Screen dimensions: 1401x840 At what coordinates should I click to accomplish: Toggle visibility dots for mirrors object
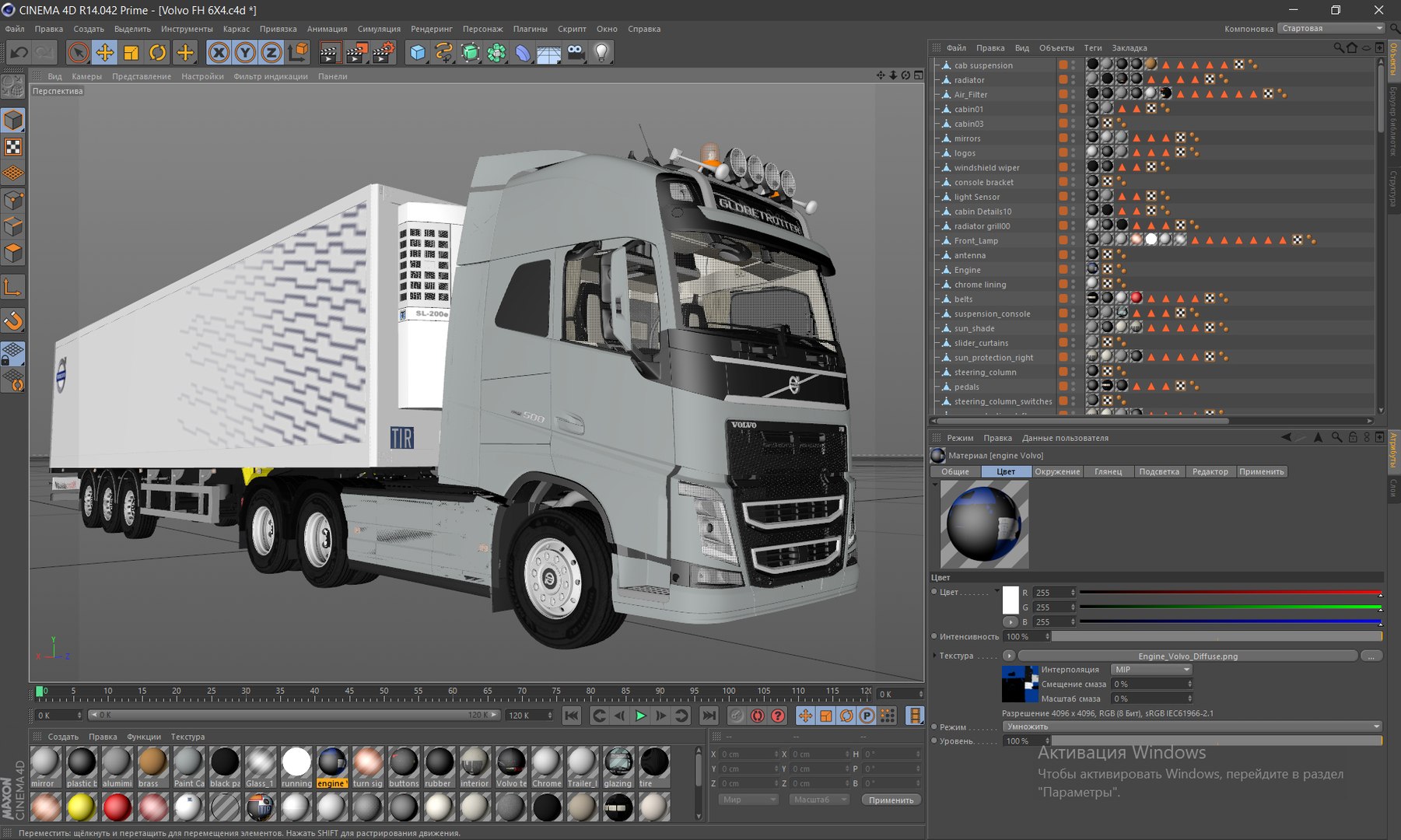[1073, 138]
